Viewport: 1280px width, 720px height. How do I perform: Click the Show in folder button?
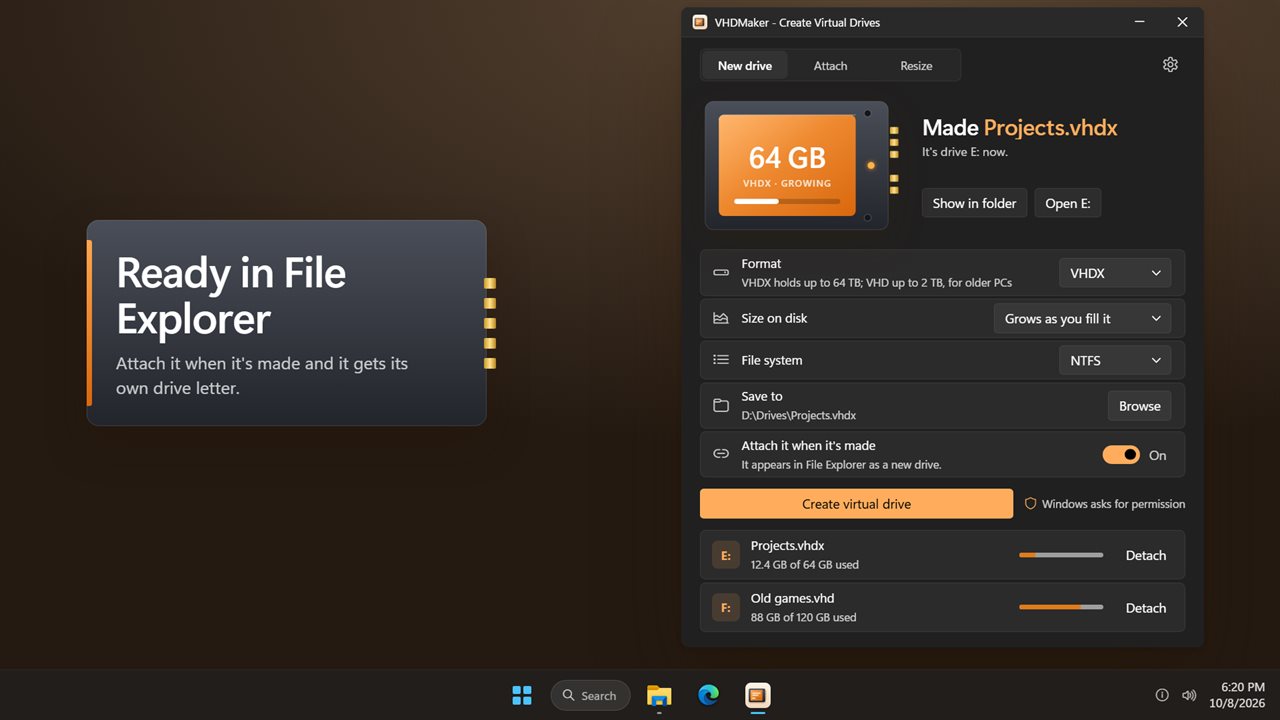974,203
